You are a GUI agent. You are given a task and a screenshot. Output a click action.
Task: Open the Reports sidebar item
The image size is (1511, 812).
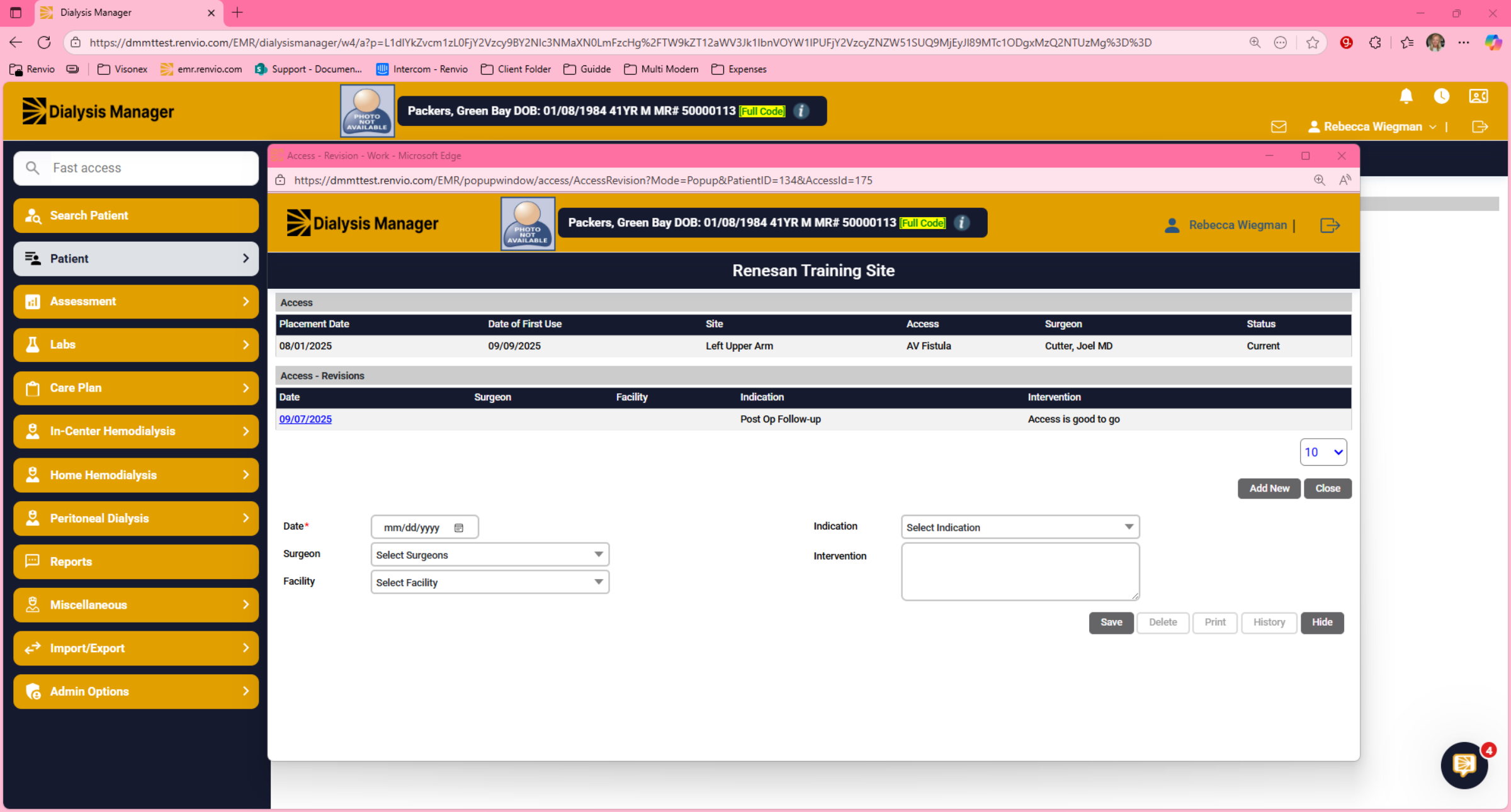tap(136, 561)
